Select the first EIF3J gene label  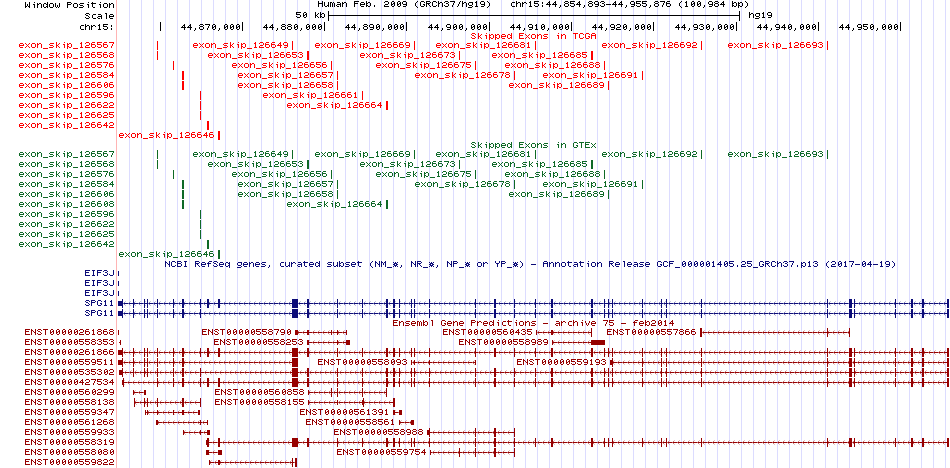pyautogui.click(x=100, y=273)
